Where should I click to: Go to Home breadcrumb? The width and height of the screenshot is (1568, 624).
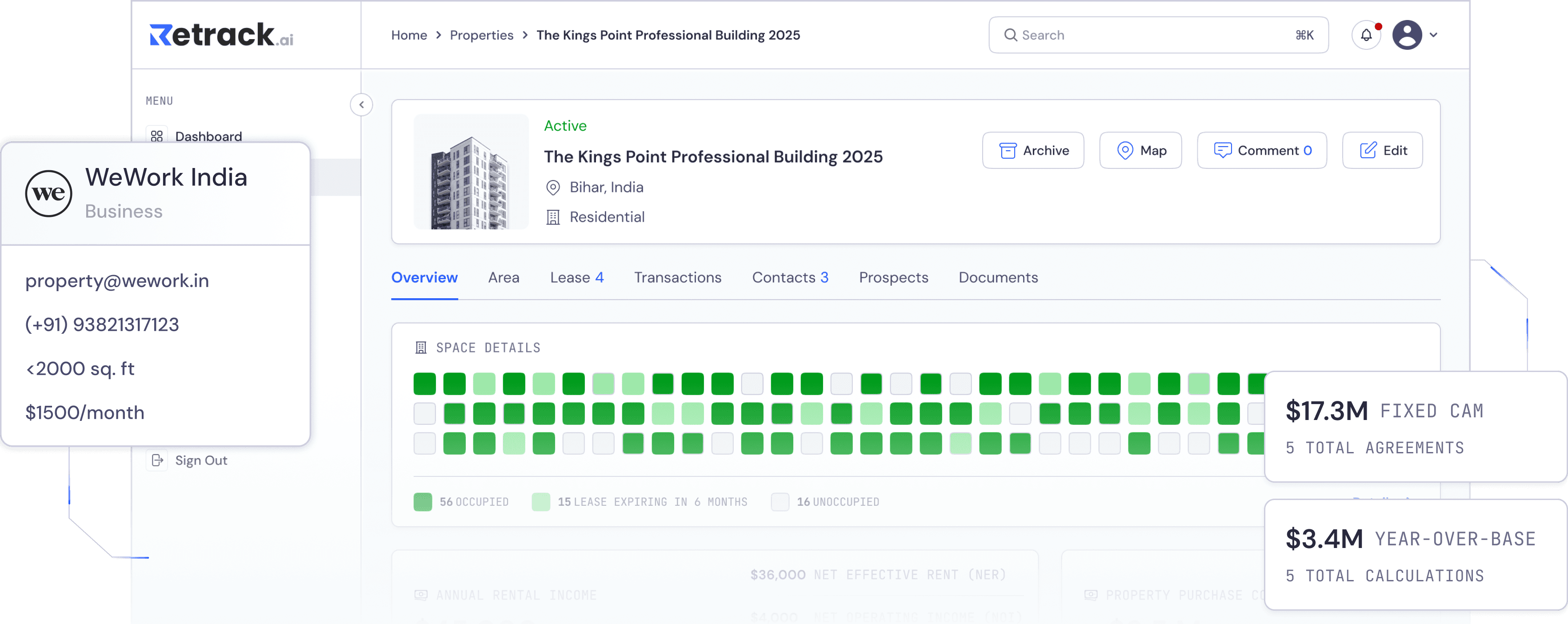[409, 35]
